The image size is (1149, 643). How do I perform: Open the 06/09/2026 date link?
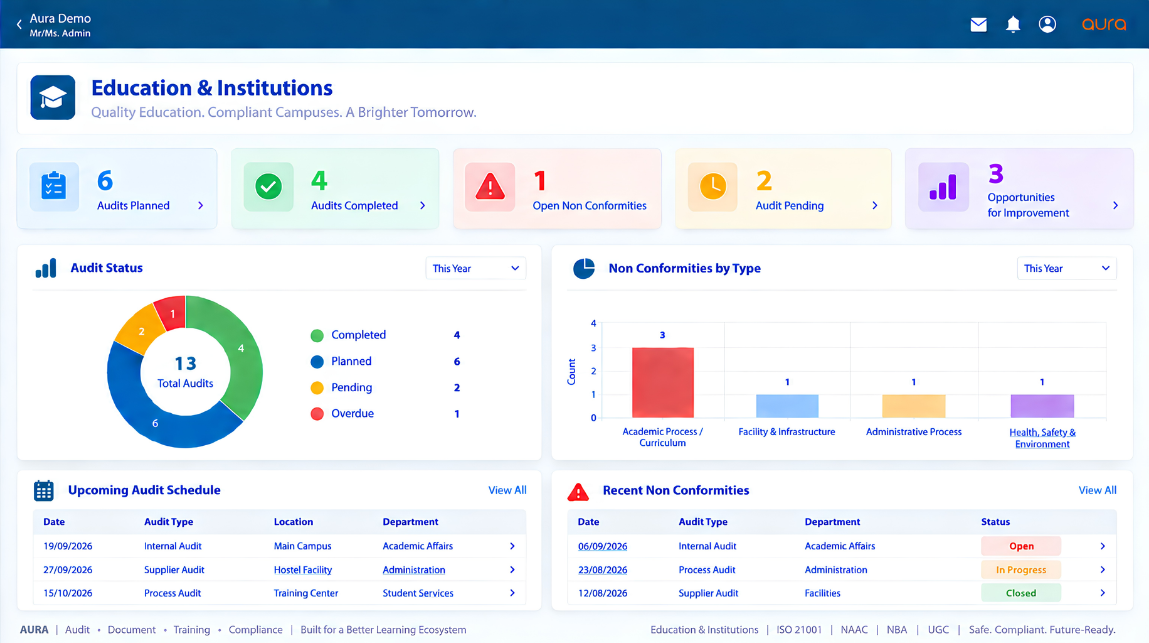[602, 546]
